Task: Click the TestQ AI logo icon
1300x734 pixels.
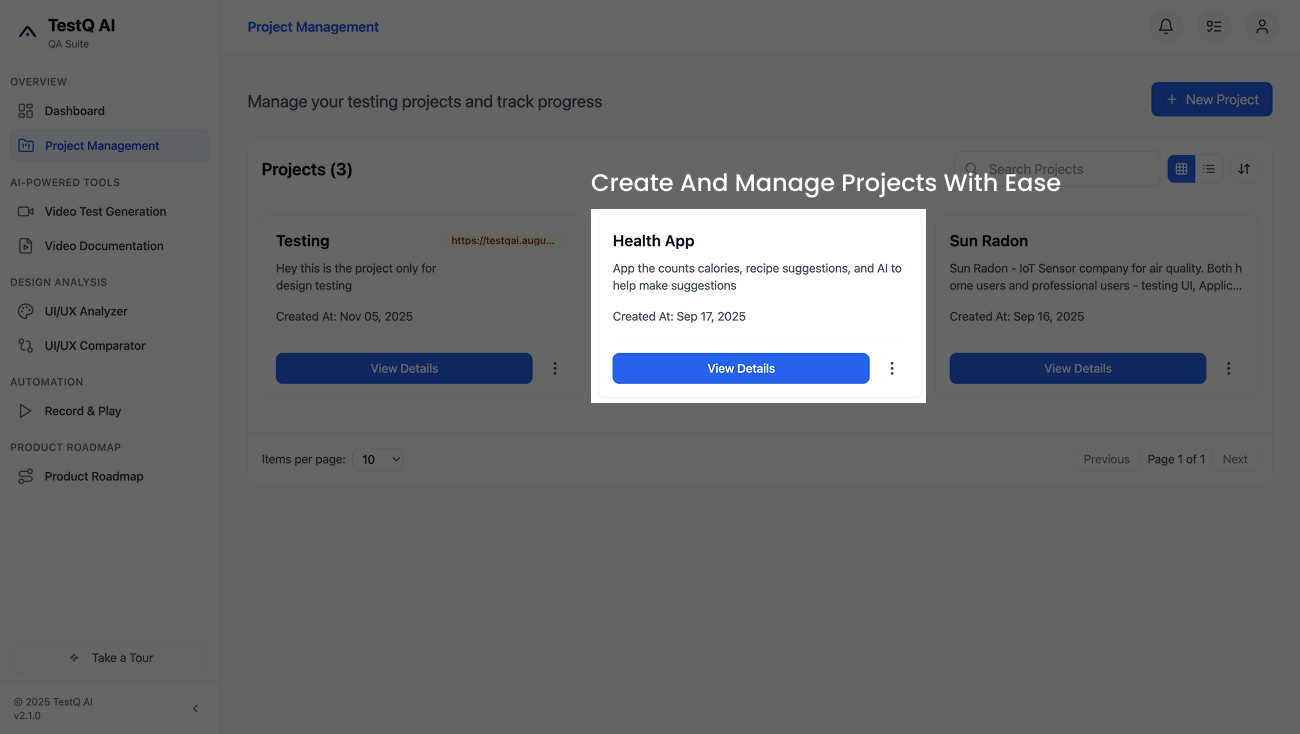Action: click(28, 32)
